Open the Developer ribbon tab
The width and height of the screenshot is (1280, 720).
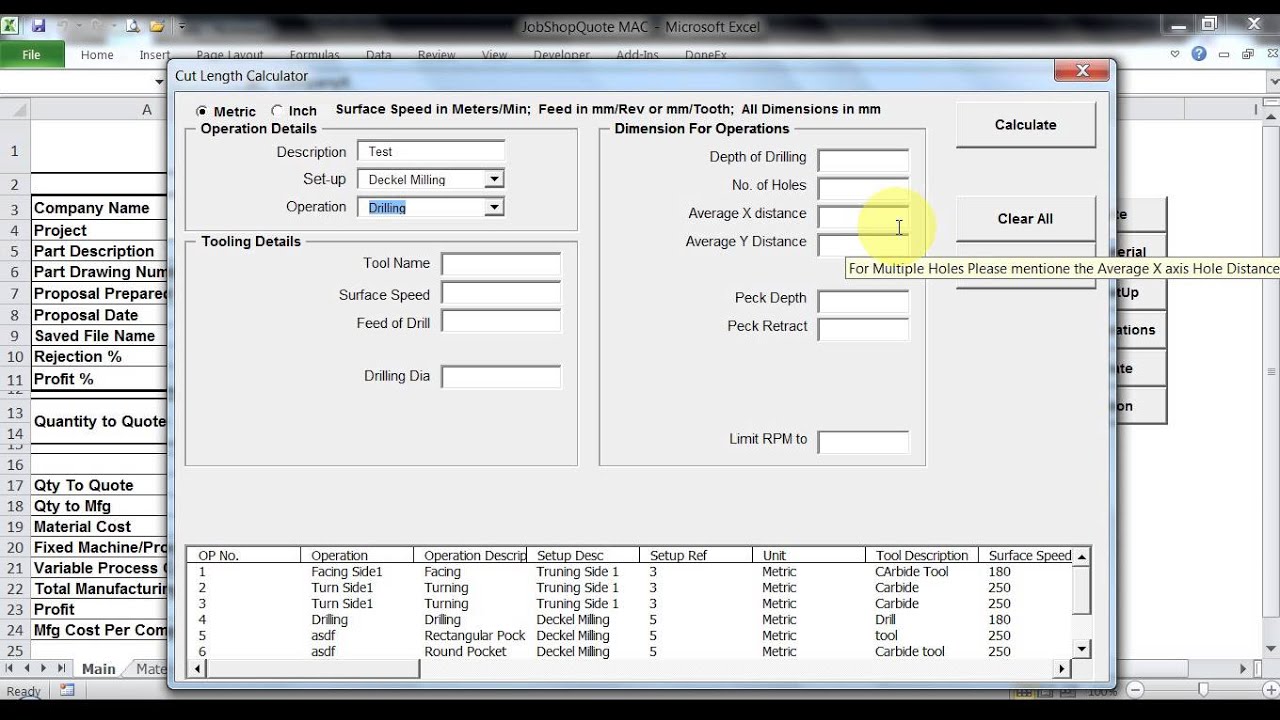click(x=562, y=55)
